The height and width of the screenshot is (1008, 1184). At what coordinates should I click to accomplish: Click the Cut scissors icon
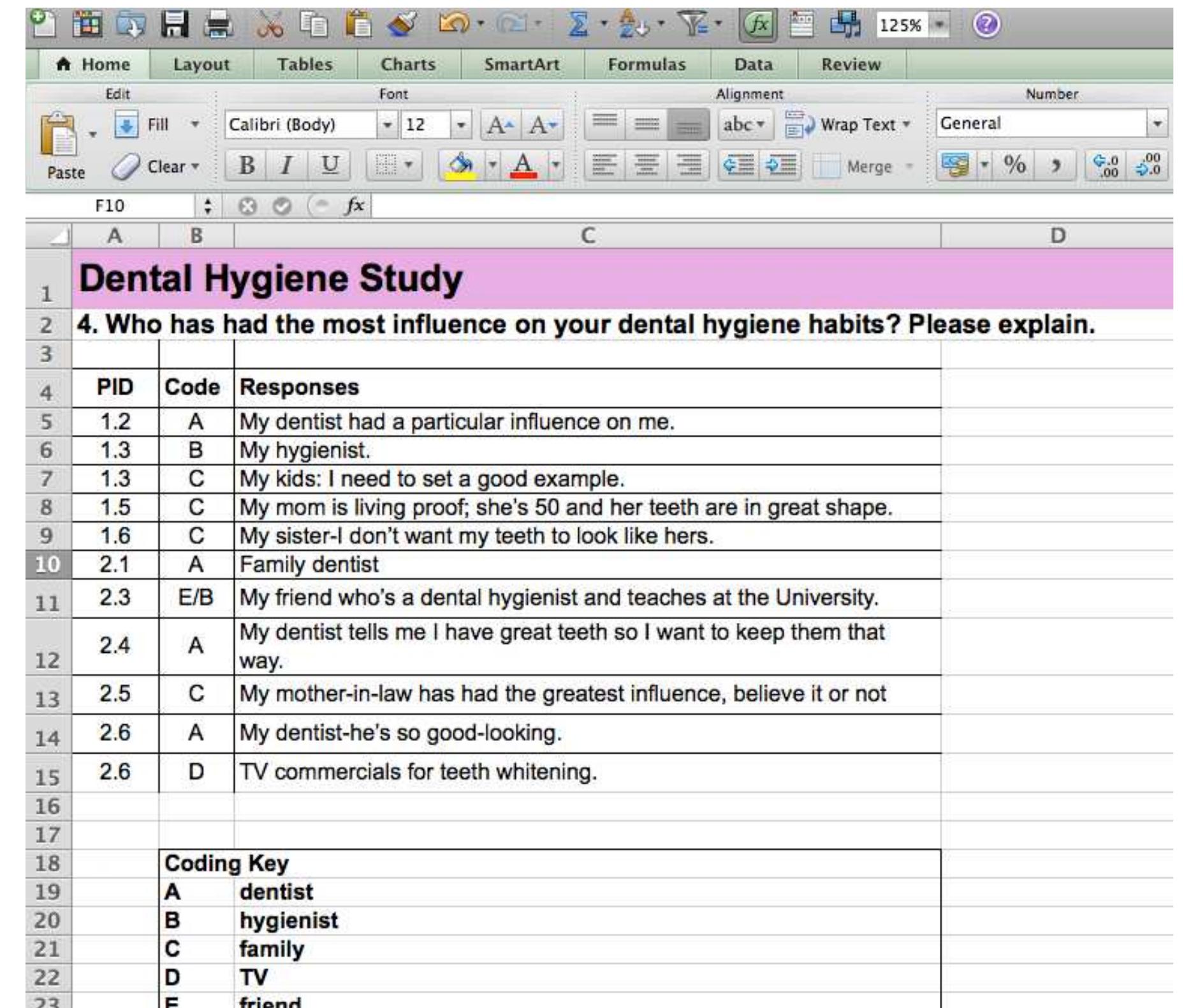(x=270, y=25)
